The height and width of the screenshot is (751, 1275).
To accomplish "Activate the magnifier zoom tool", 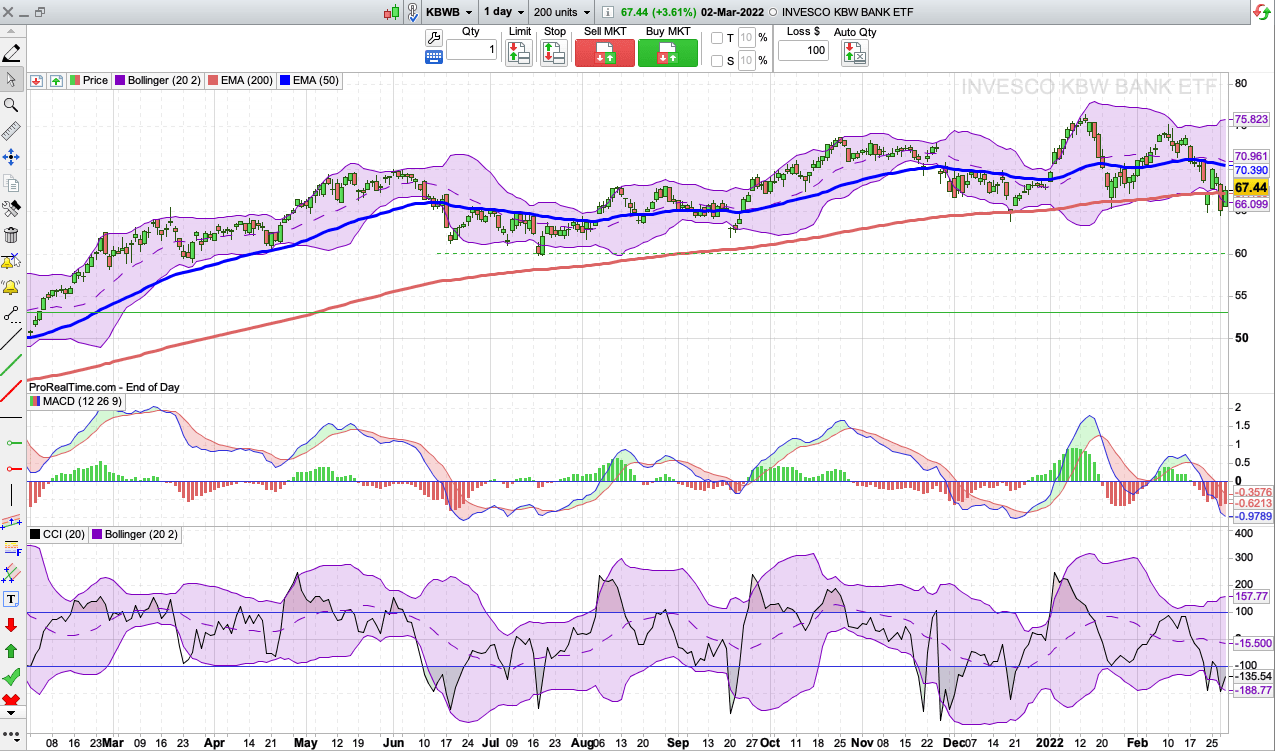I will coord(11,105).
